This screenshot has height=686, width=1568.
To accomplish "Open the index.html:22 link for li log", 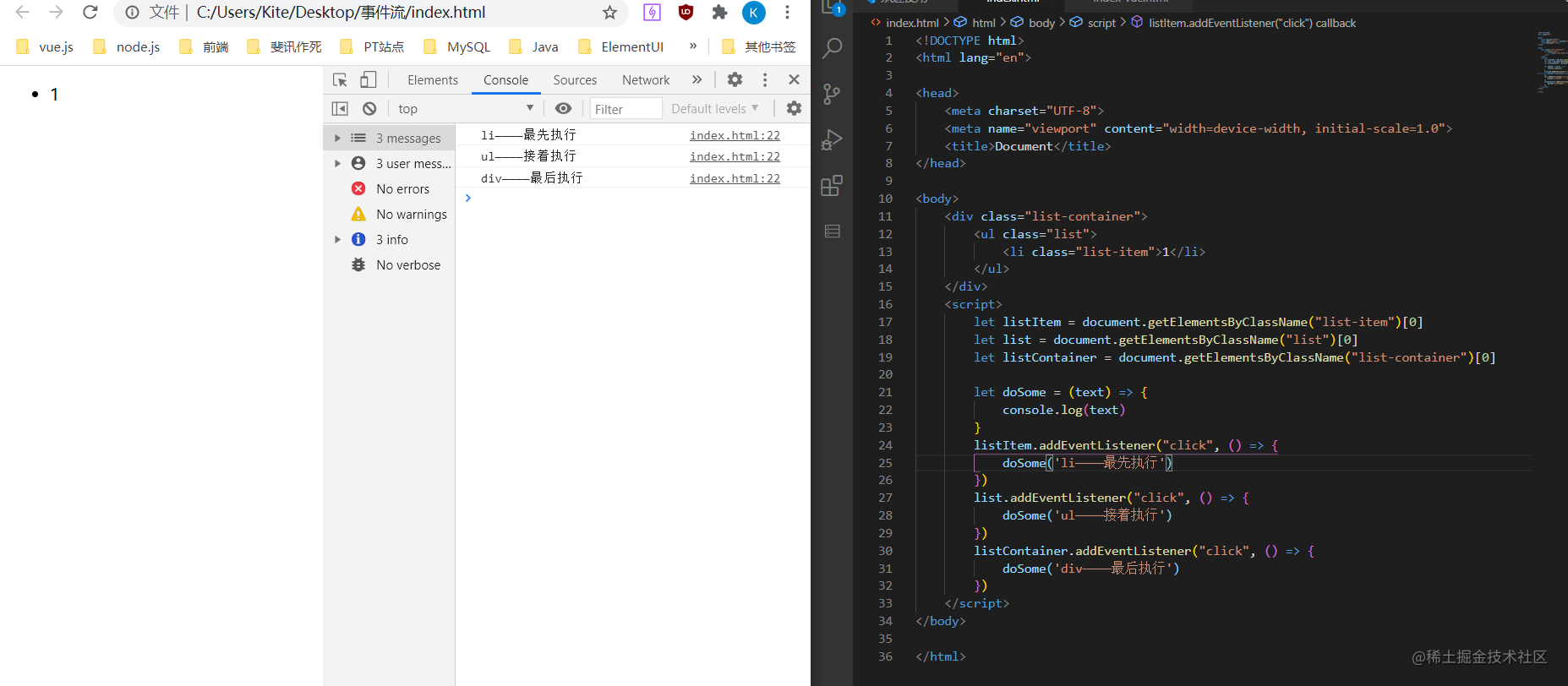I will [735, 135].
